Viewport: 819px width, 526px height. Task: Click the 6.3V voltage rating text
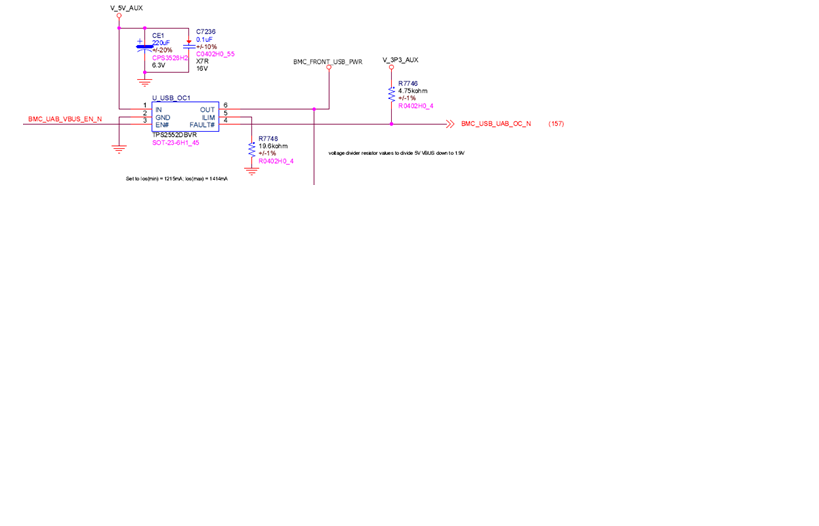pyautogui.click(x=158, y=65)
